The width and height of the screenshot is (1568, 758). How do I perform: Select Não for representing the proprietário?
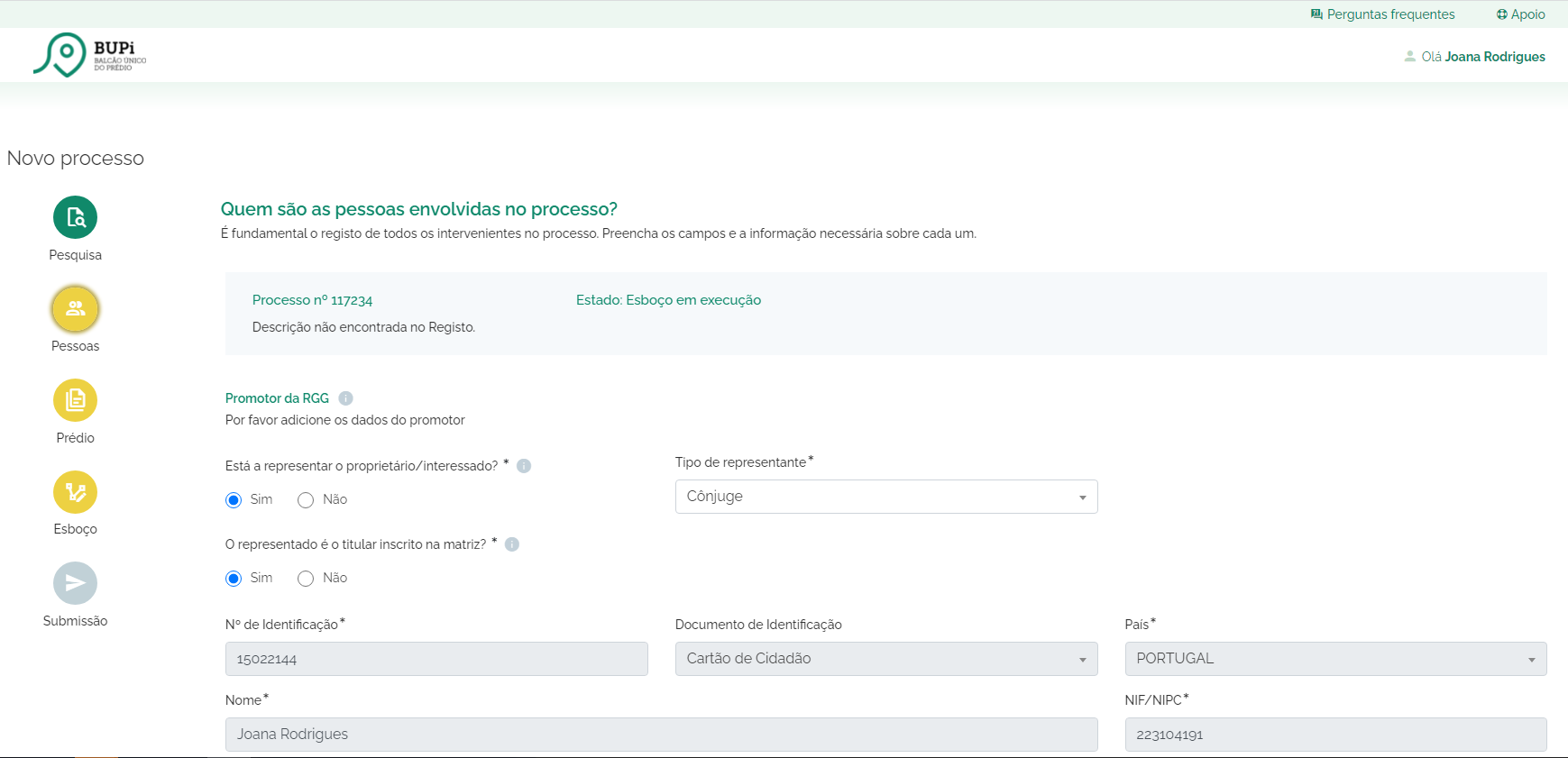tap(306, 500)
